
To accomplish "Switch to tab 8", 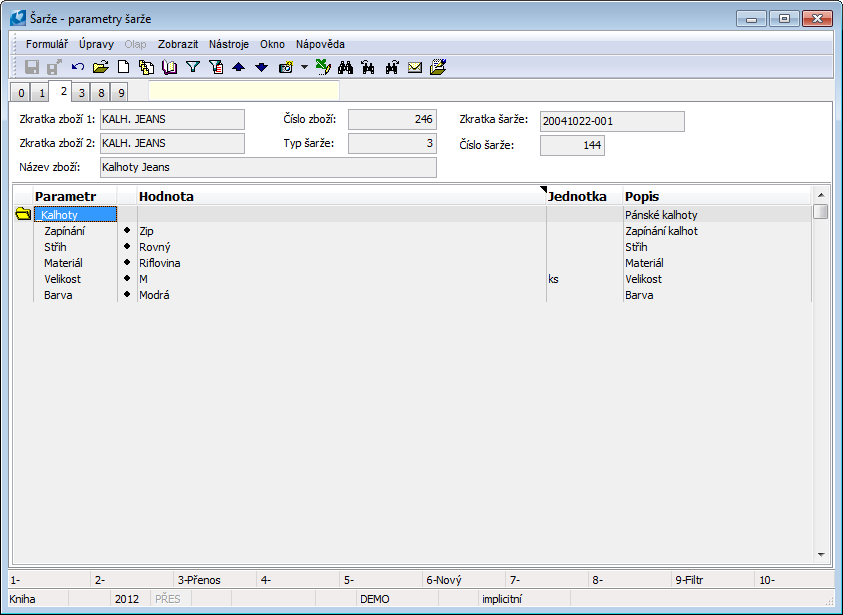I will tap(101, 93).
